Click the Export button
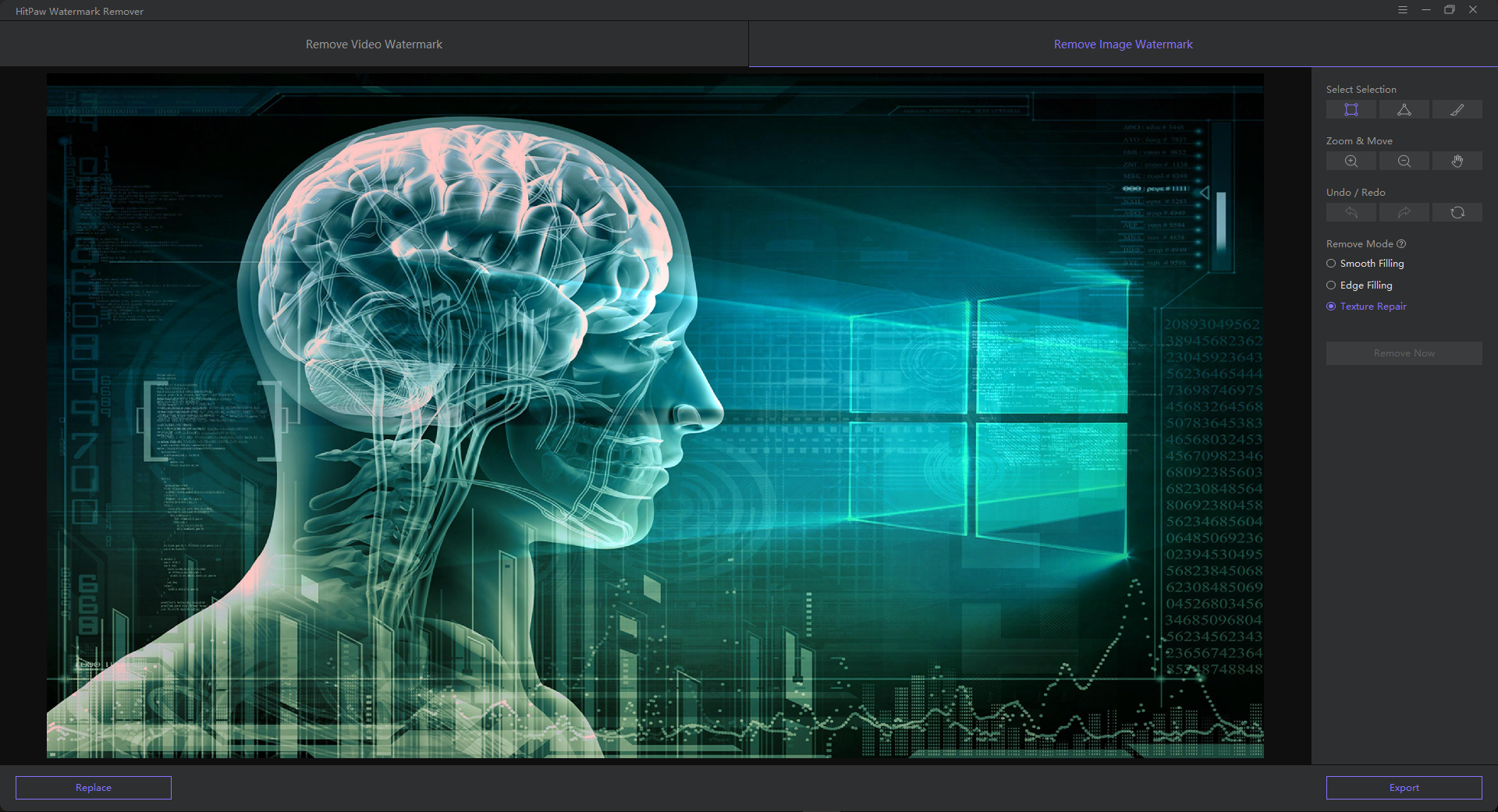 point(1404,788)
